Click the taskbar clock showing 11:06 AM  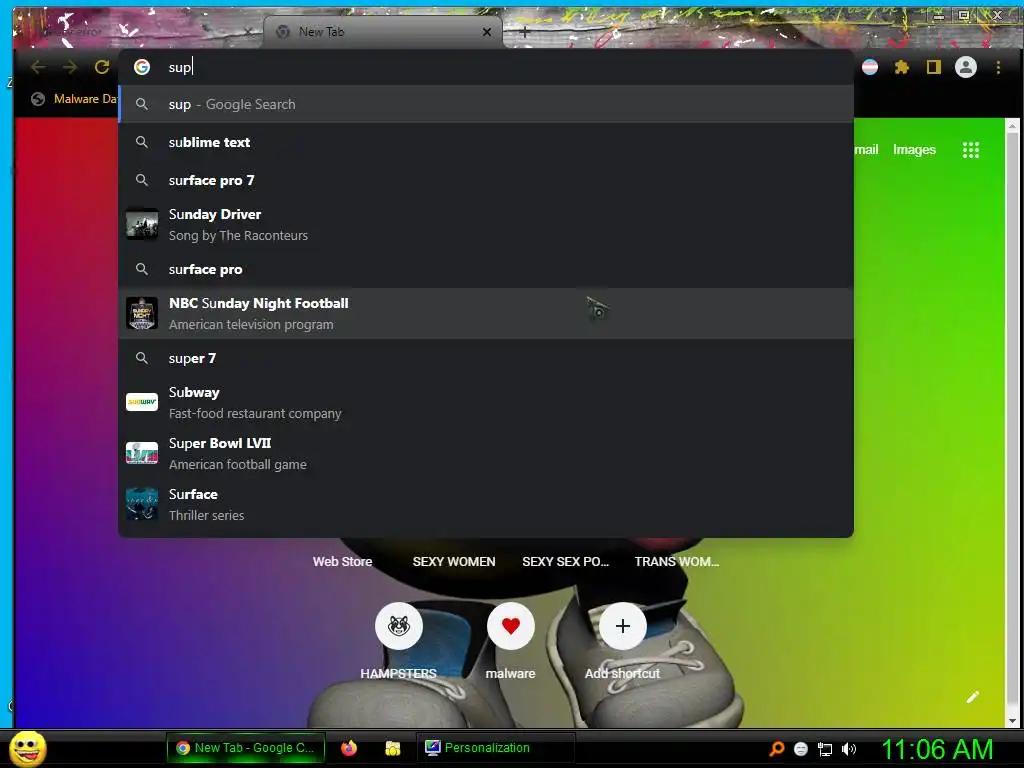pyautogui.click(x=937, y=749)
